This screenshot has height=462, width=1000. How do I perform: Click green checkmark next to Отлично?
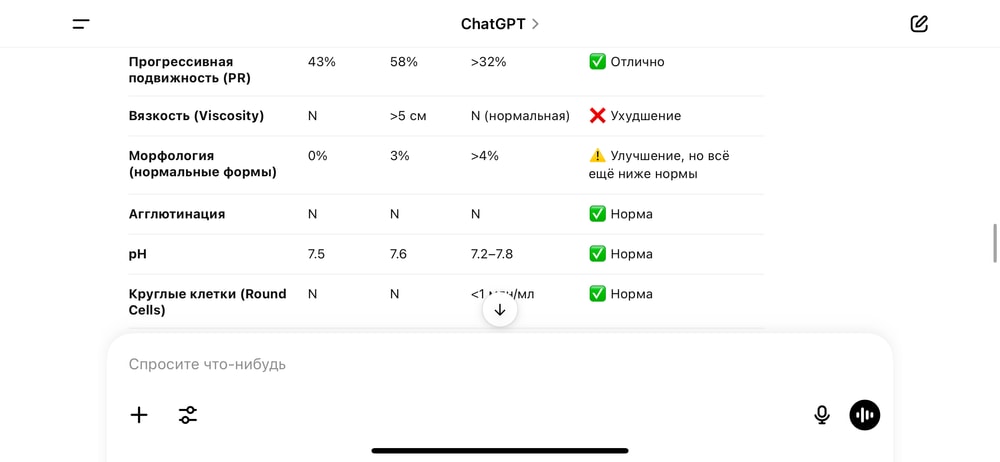[x=598, y=62]
